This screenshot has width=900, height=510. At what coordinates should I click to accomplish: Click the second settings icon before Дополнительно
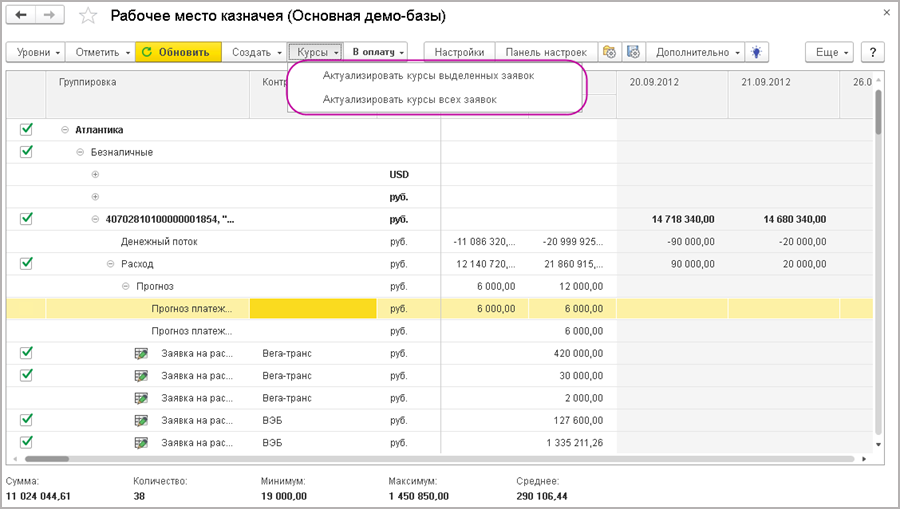coord(633,52)
